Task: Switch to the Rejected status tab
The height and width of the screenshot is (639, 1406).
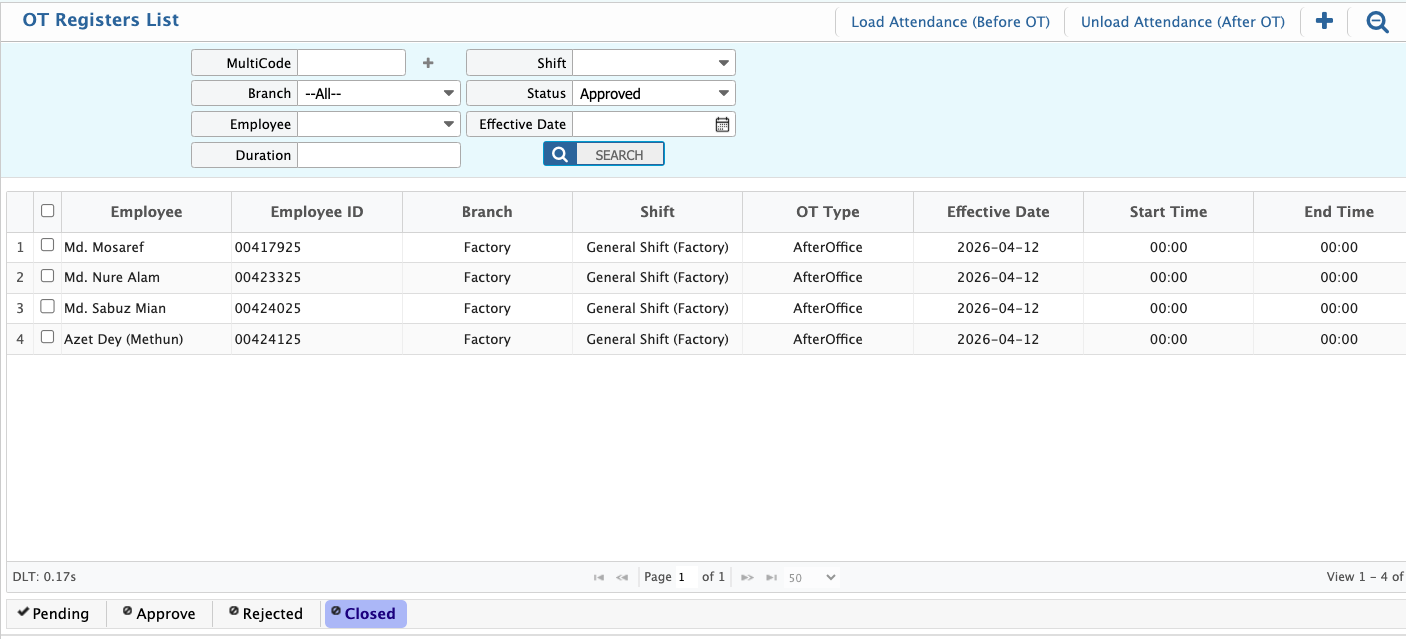Action: tap(265, 614)
